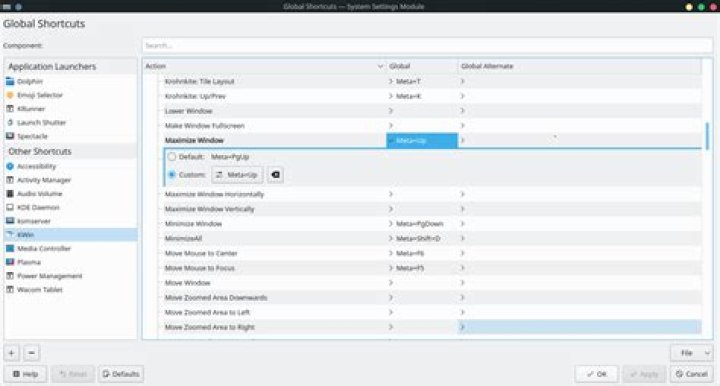Viewport: 720px width, 386px height.
Task: Open the File dropdown button
Action: pyautogui.click(x=692, y=353)
